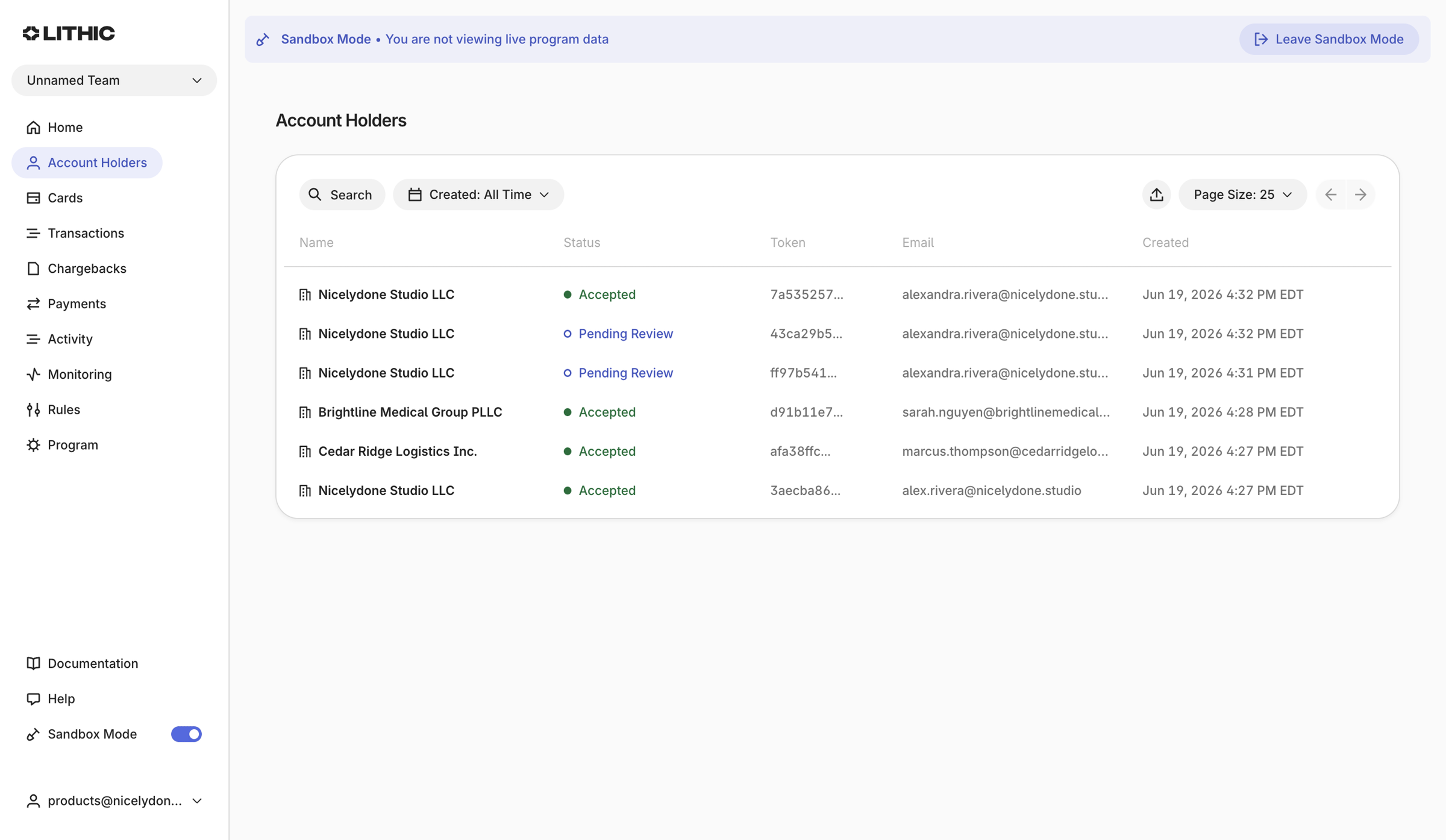
Task: Click the Lithic logo
Action: tap(69, 33)
